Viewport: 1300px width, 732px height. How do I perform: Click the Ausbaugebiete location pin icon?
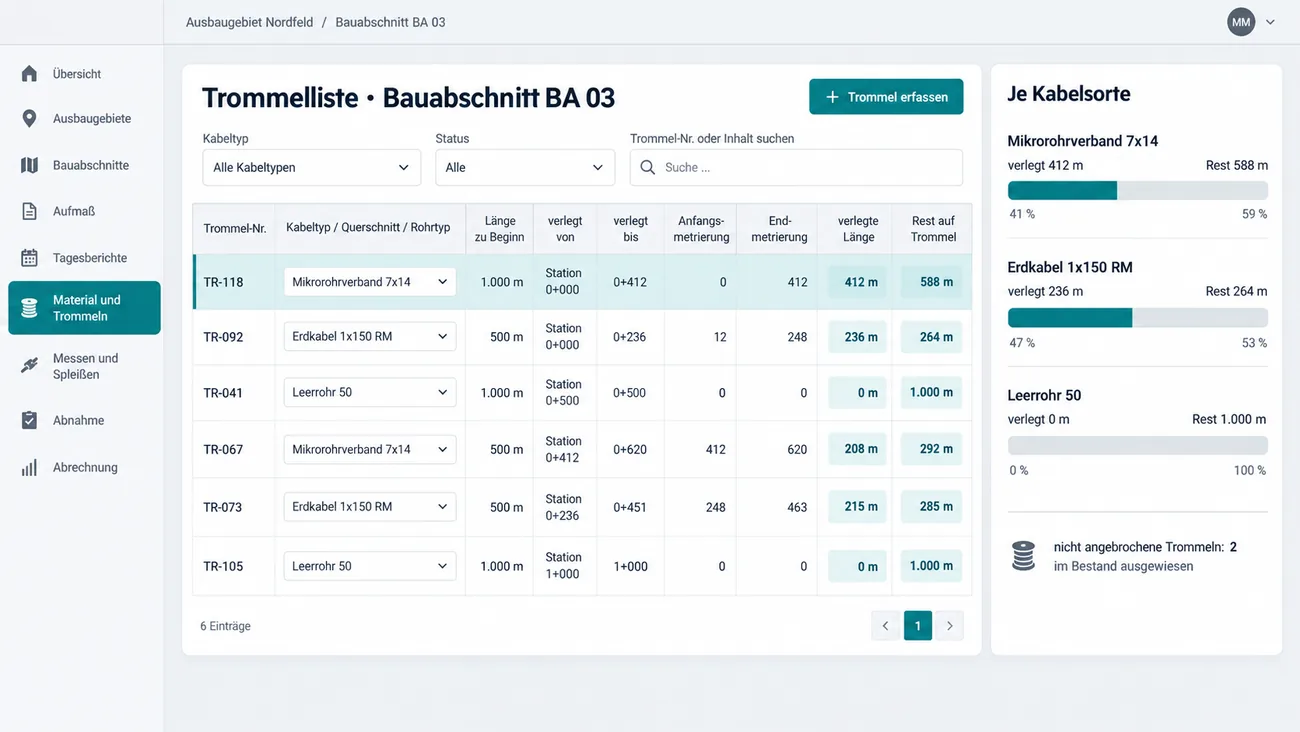click(x=29, y=119)
